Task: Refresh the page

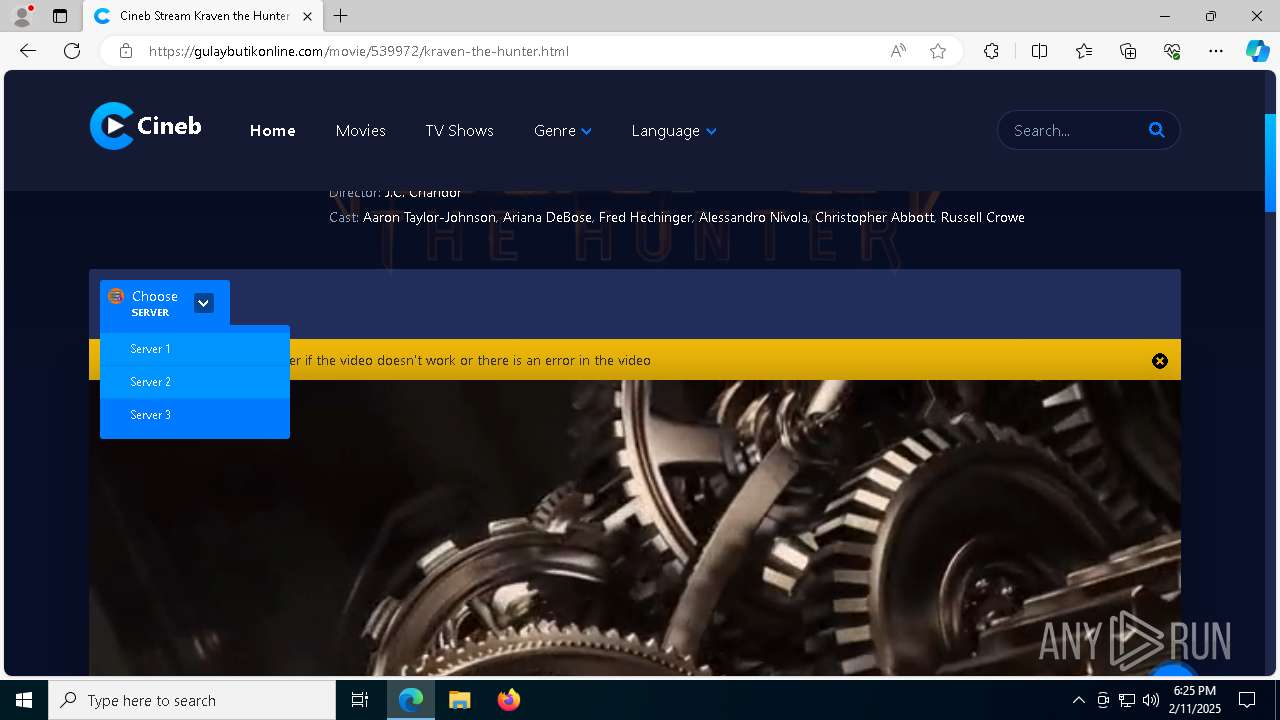Action: coord(72,51)
